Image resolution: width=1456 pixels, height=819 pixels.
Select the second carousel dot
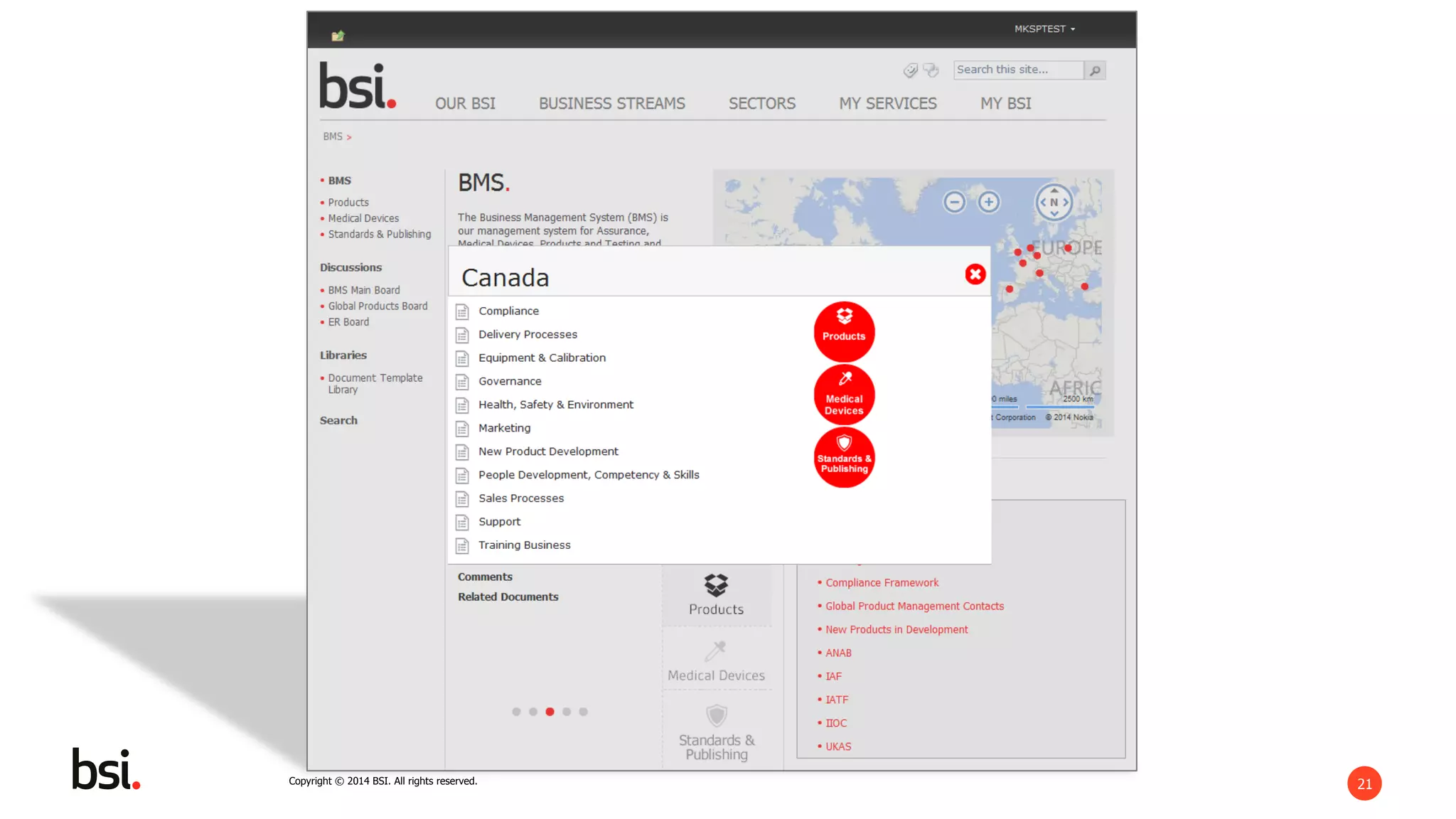coord(533,712)
